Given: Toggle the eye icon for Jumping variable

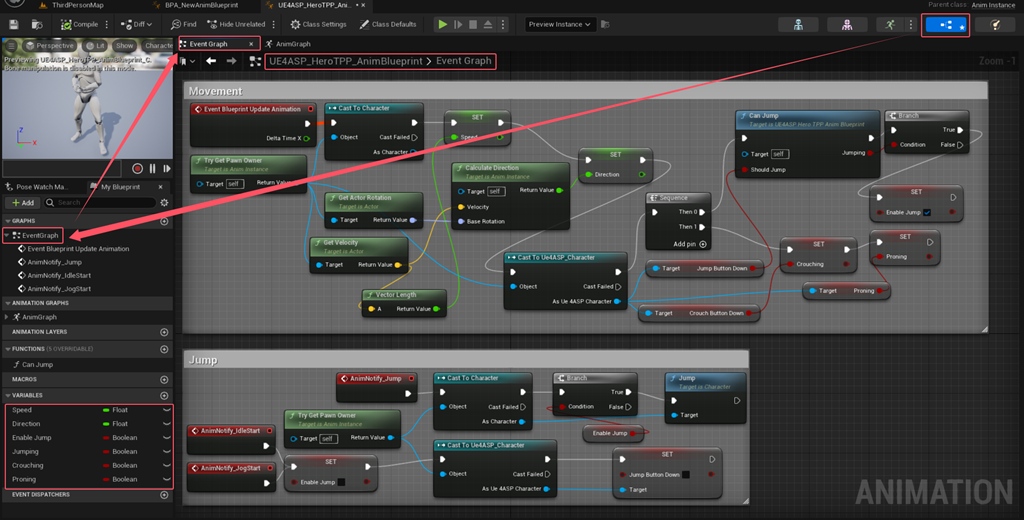Looking at the screenshot, I should 167,451.
